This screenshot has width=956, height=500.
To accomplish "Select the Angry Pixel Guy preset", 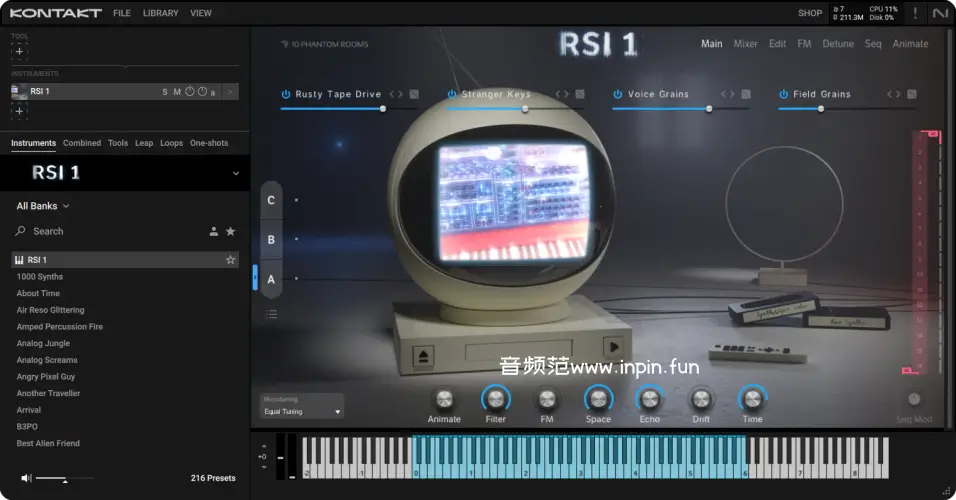I will tap(46, 377).
